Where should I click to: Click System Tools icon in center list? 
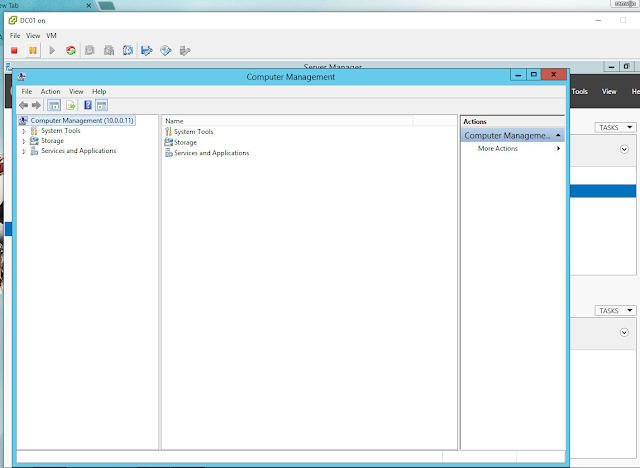pyautogui.click(x=169, y=131)
